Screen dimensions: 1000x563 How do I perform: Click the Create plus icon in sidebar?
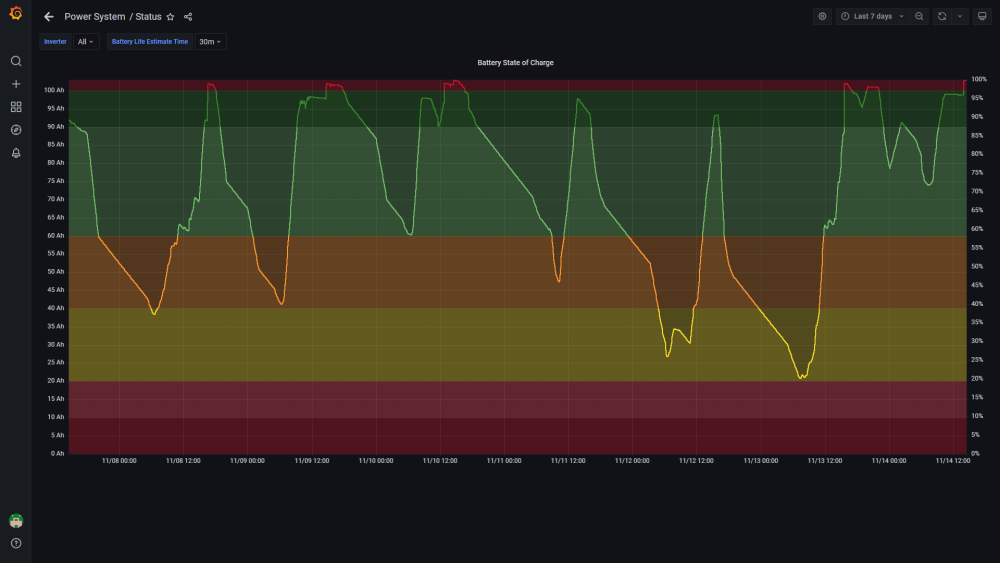[x=16, y=84]
